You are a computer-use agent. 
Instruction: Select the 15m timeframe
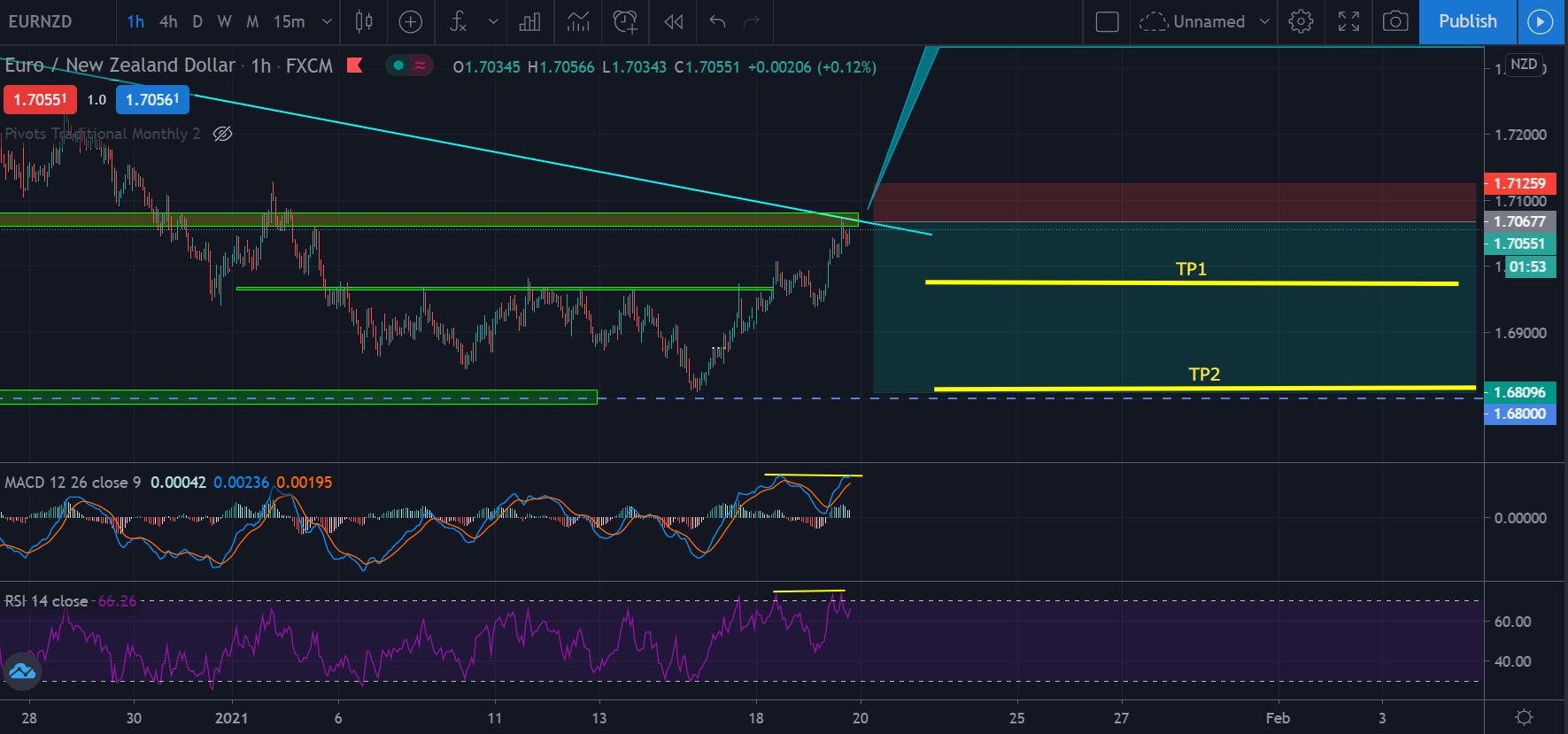pos(289,21)
